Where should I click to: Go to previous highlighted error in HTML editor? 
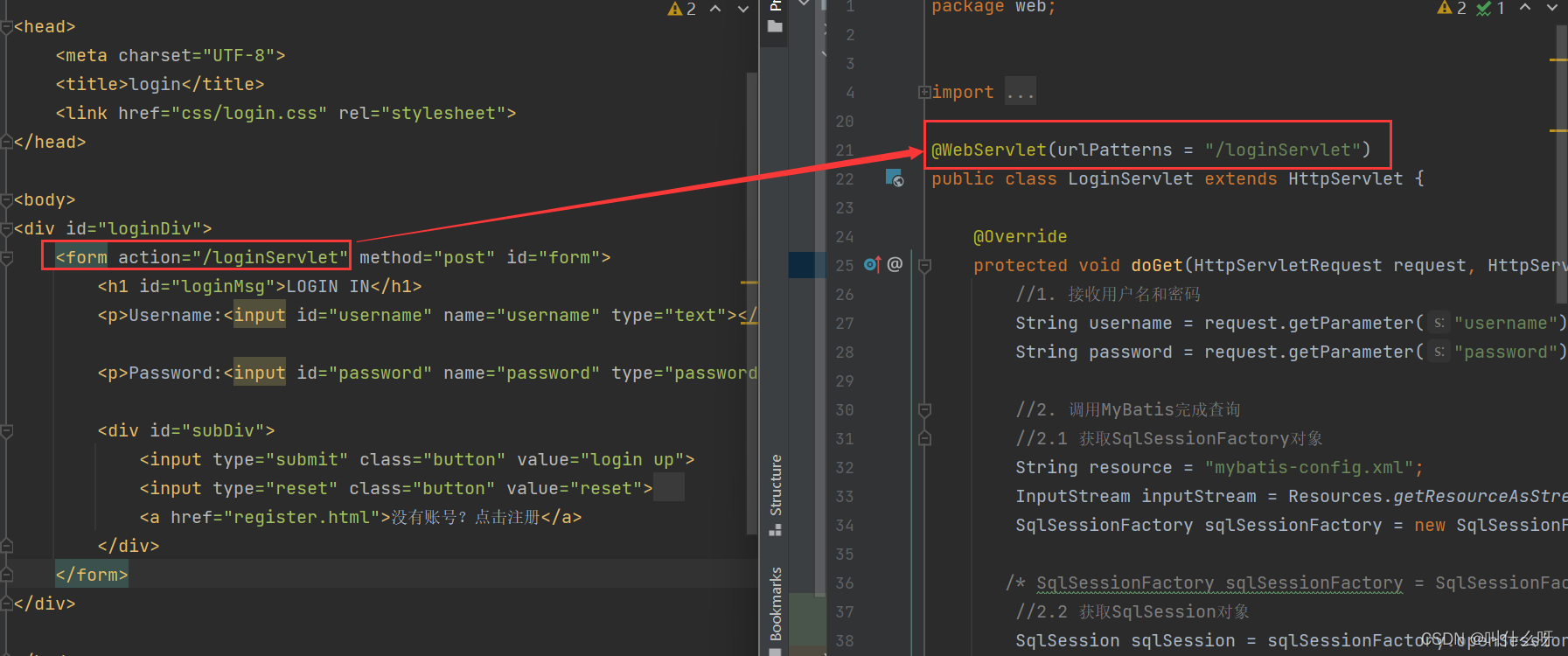tap(715, 9)
